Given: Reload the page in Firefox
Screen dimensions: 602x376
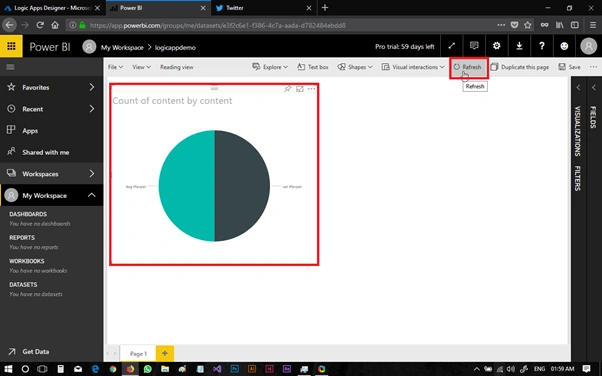Looking at the screenshot, I should (x=40, y=25).
